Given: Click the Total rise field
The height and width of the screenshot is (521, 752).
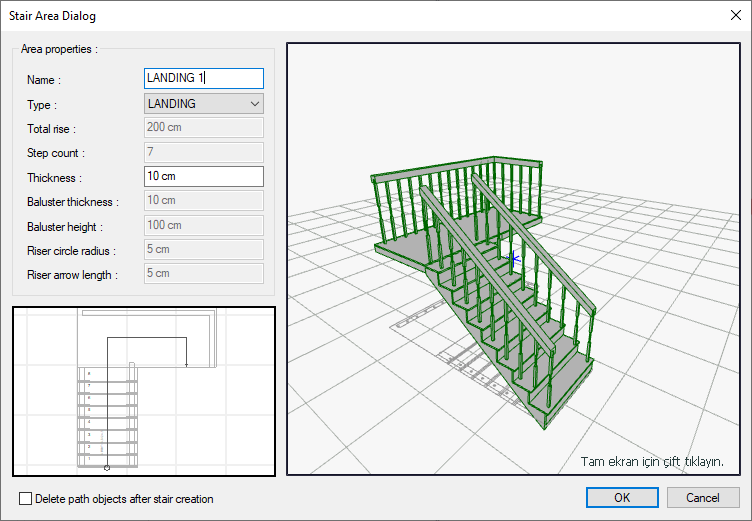Looking at the screenshot, I should click(203, 128).
